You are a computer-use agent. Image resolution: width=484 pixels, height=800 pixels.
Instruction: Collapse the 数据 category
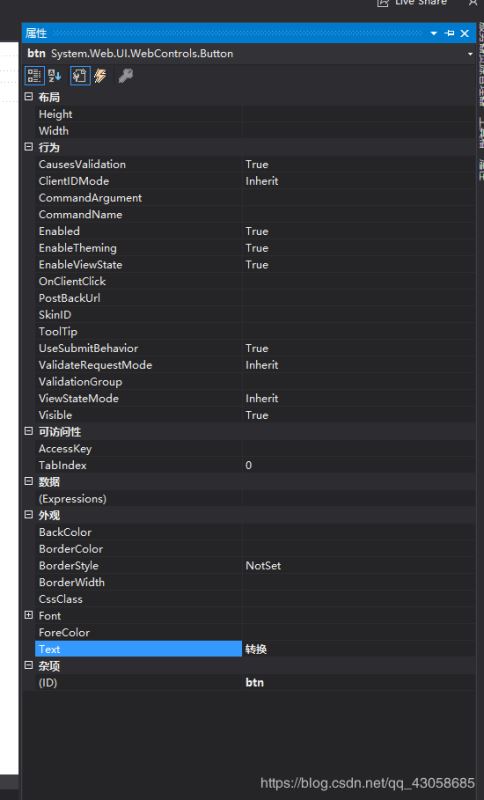pyautogui.click(x=29, y=482)
